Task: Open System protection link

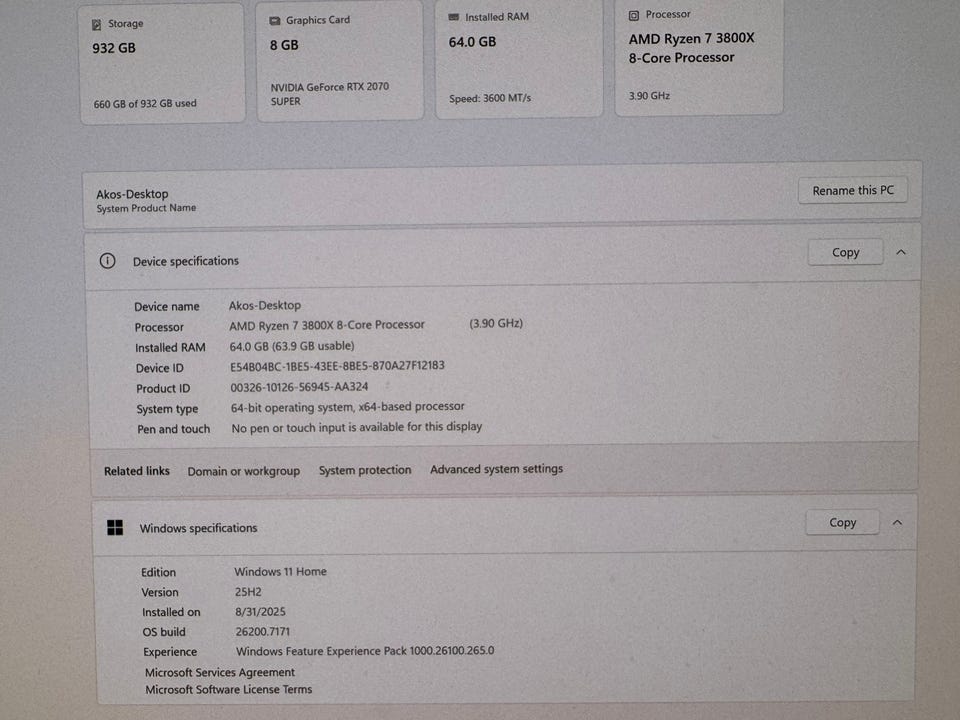Action: (365, 470)
